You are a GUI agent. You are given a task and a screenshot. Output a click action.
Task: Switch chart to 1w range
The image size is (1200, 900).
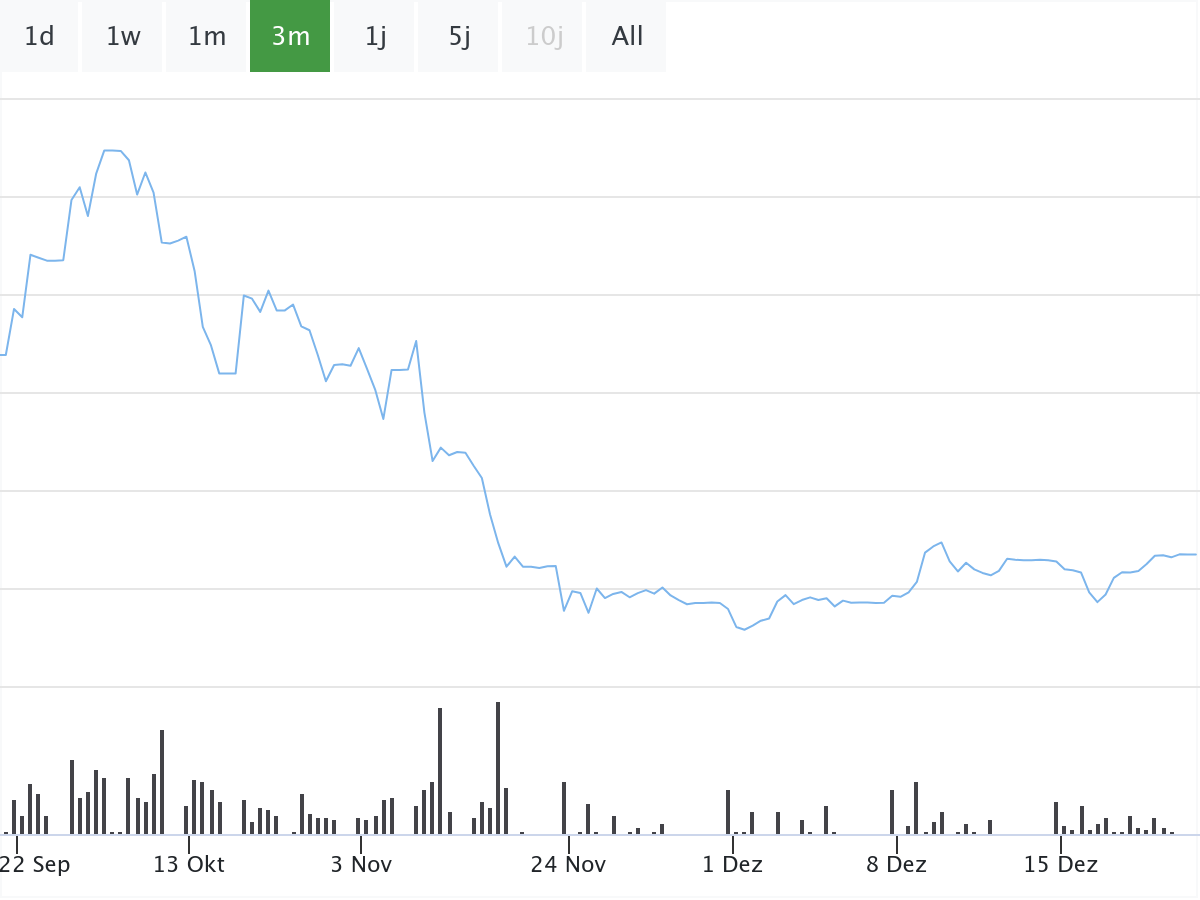click(x=123, y=36)
